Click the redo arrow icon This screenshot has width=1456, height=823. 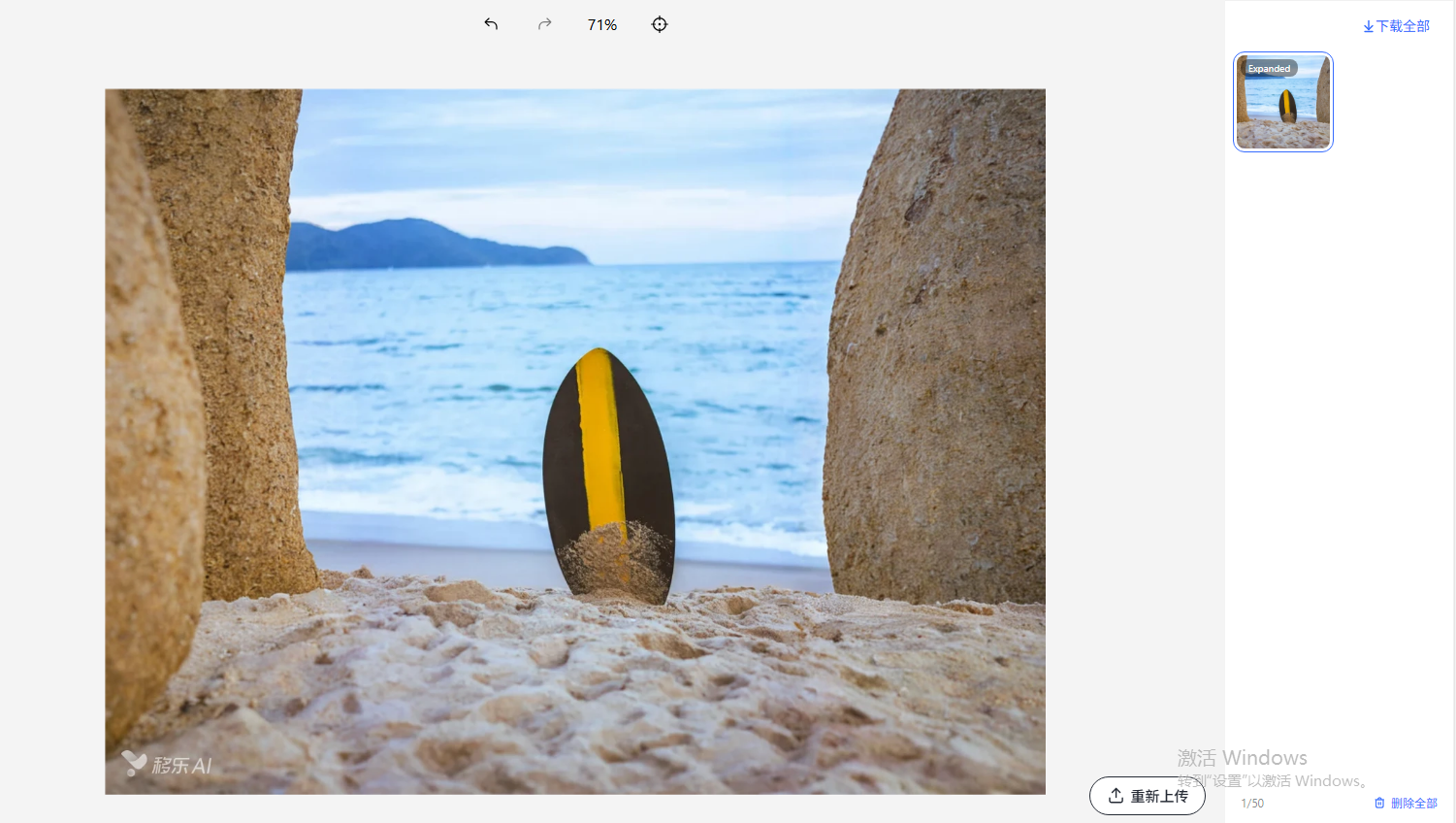545,24
